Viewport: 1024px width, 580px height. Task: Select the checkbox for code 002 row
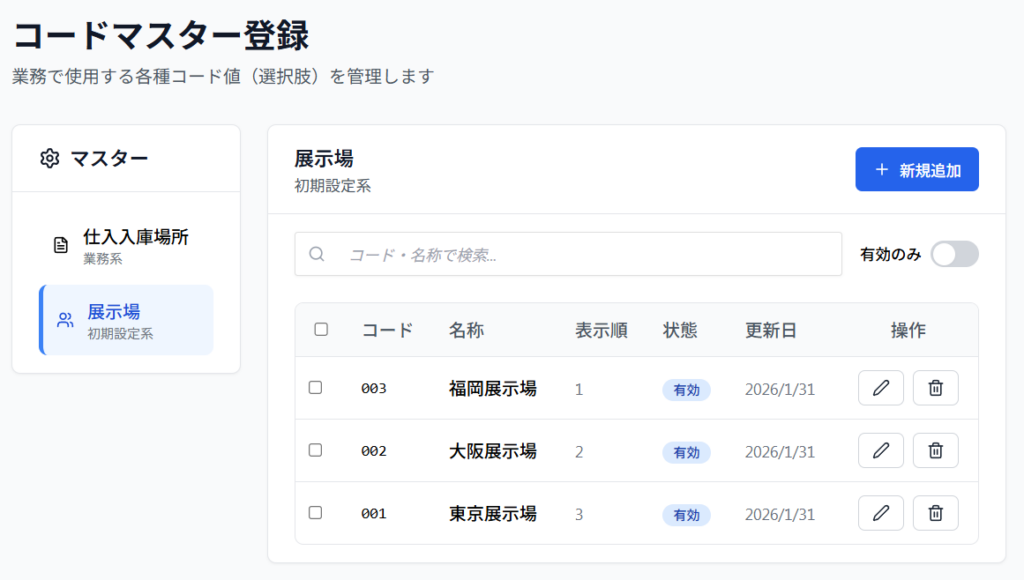click(315, 450)
